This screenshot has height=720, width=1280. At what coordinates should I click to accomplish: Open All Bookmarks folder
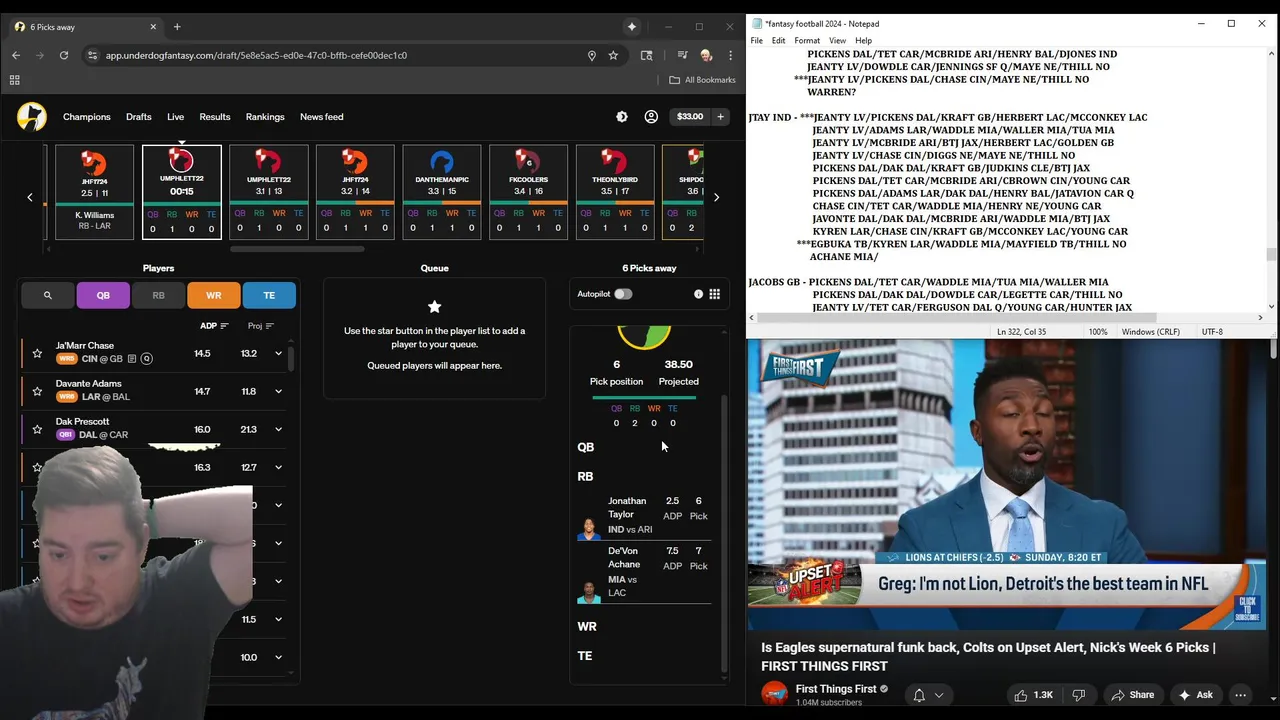[702, 80]
